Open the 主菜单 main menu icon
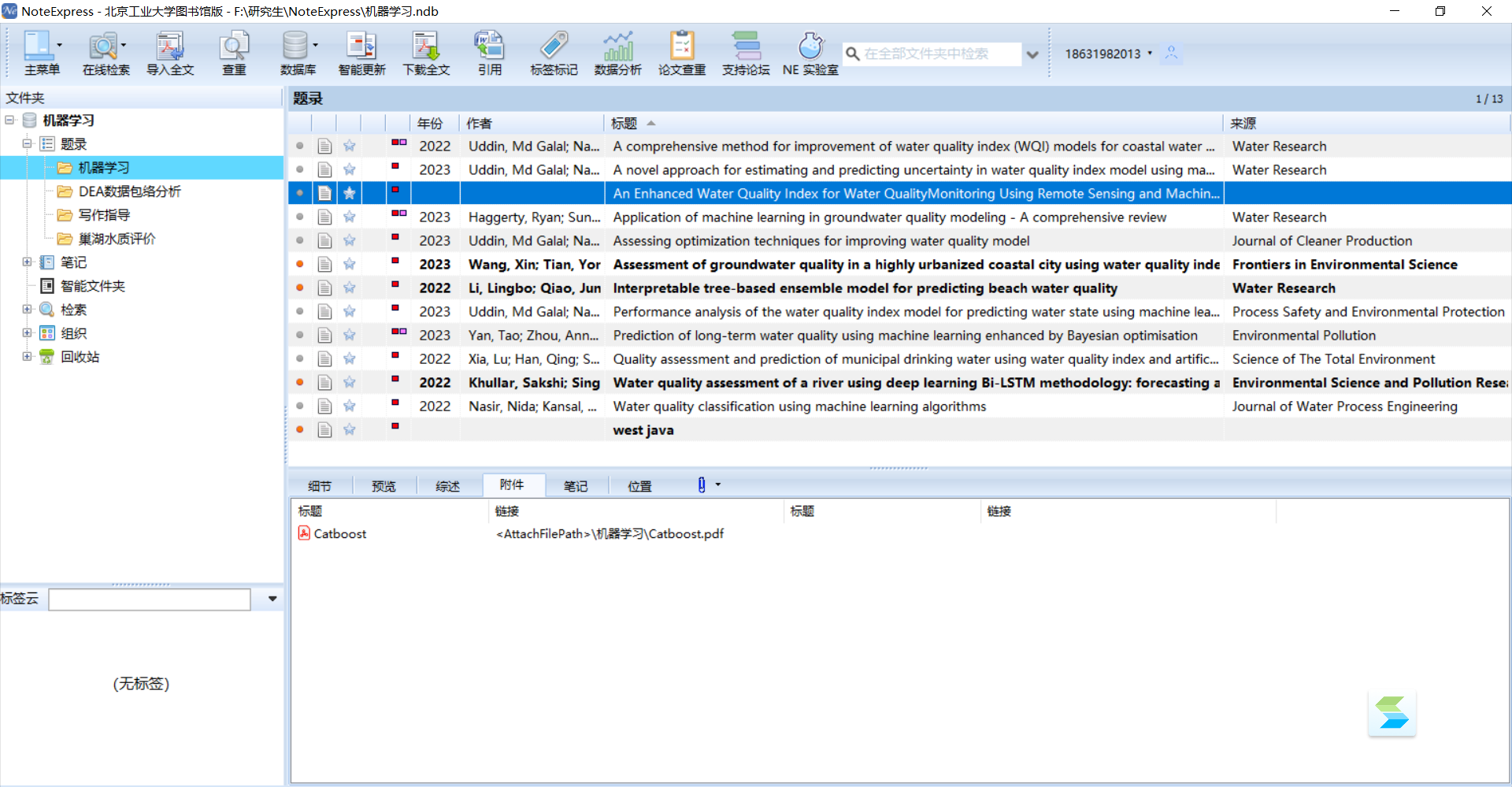This screenshot has height=787, width=1512. 38,46
